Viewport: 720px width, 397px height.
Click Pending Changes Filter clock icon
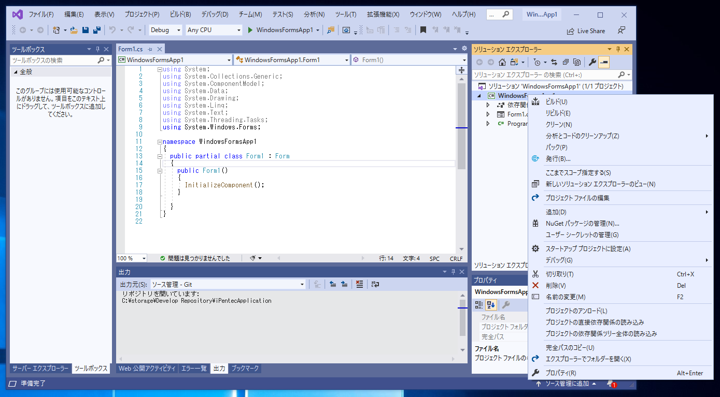(x=537, y=62)
